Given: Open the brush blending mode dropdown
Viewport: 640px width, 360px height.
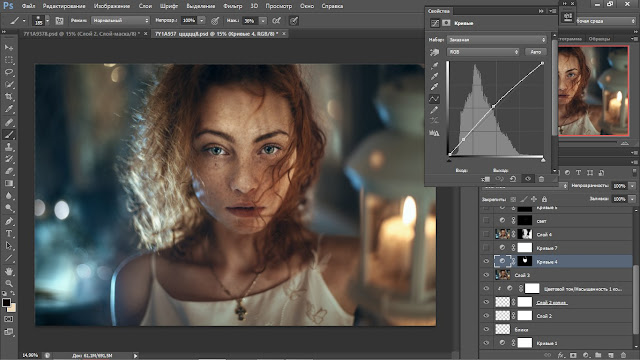Looking at the screenshot, I should (x=120, y=20).
